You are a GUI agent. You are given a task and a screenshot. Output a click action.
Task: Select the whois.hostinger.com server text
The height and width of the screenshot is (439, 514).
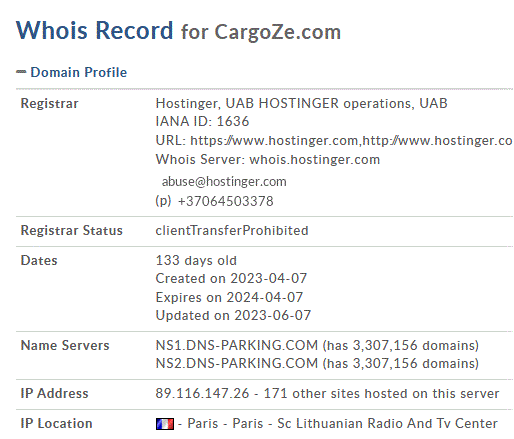click(315, 160)
